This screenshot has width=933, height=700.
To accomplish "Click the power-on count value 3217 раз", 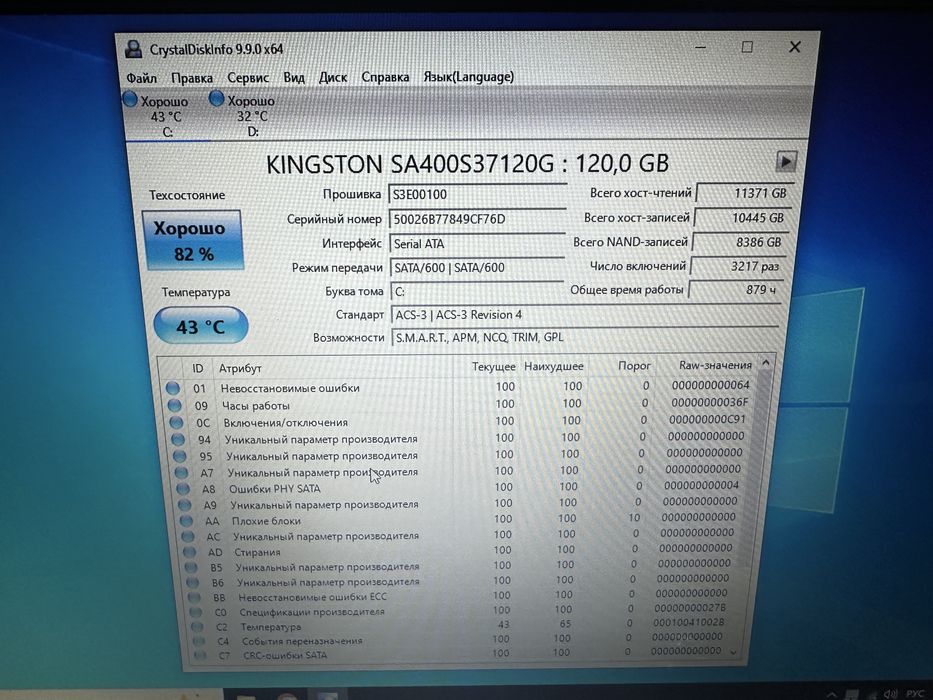I will click(738, 267).
